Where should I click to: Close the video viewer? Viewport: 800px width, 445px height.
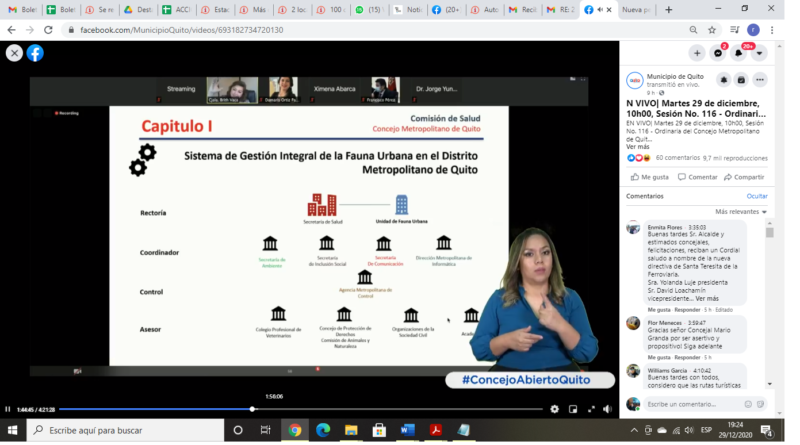point(14,53)
